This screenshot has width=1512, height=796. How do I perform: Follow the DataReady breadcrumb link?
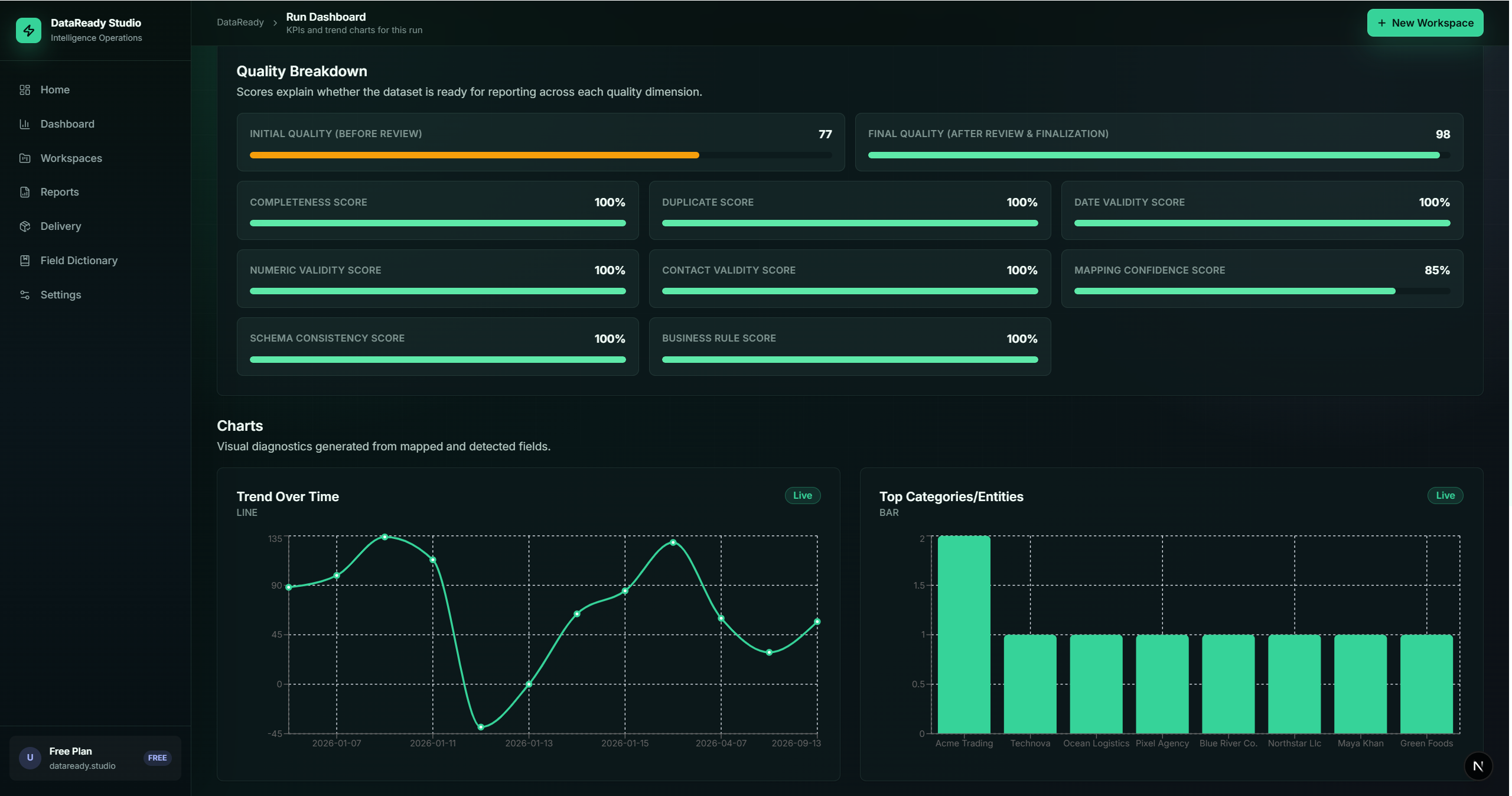[240, 22]
